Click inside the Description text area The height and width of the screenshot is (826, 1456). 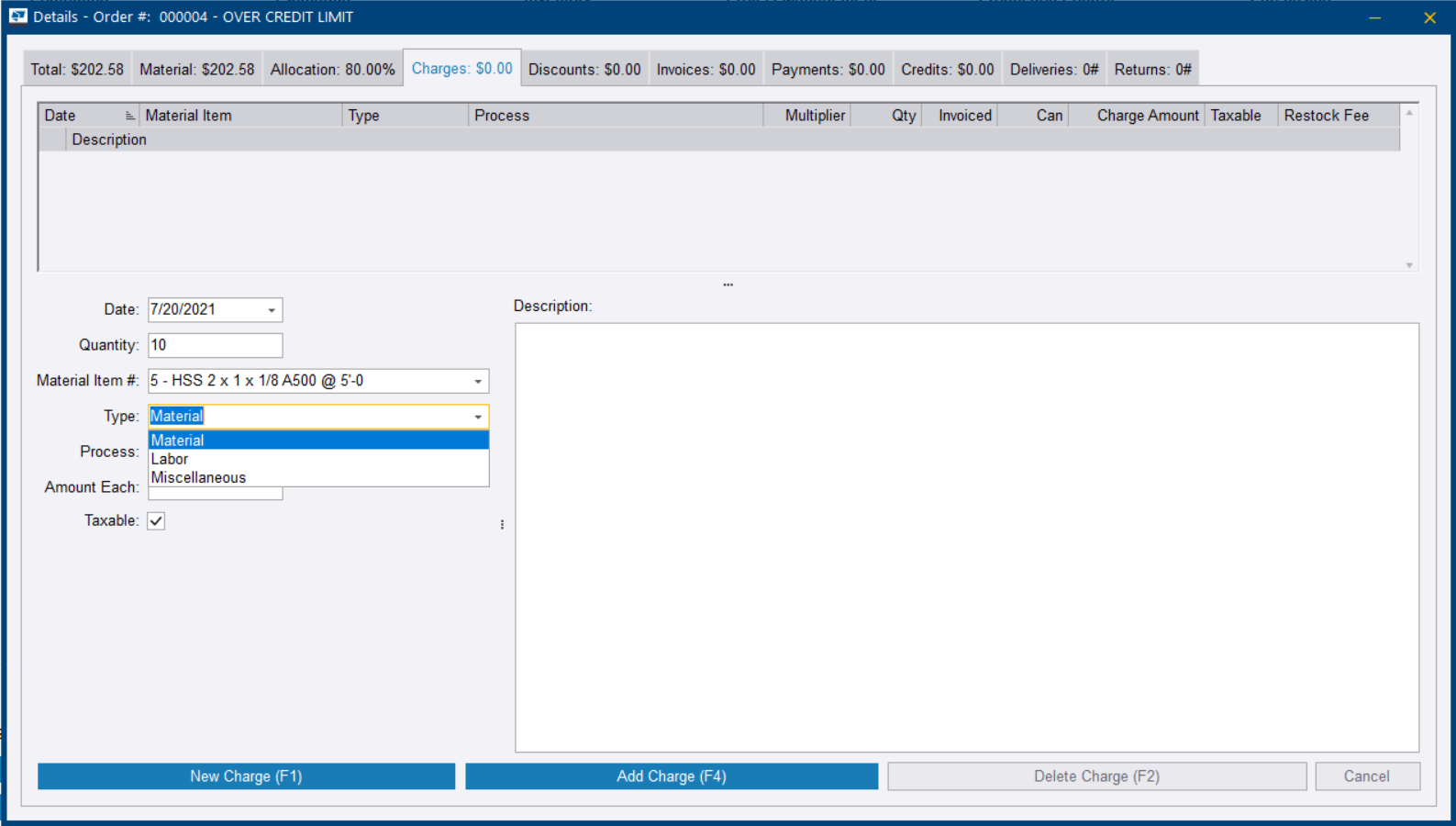click(x=966, y=537)
